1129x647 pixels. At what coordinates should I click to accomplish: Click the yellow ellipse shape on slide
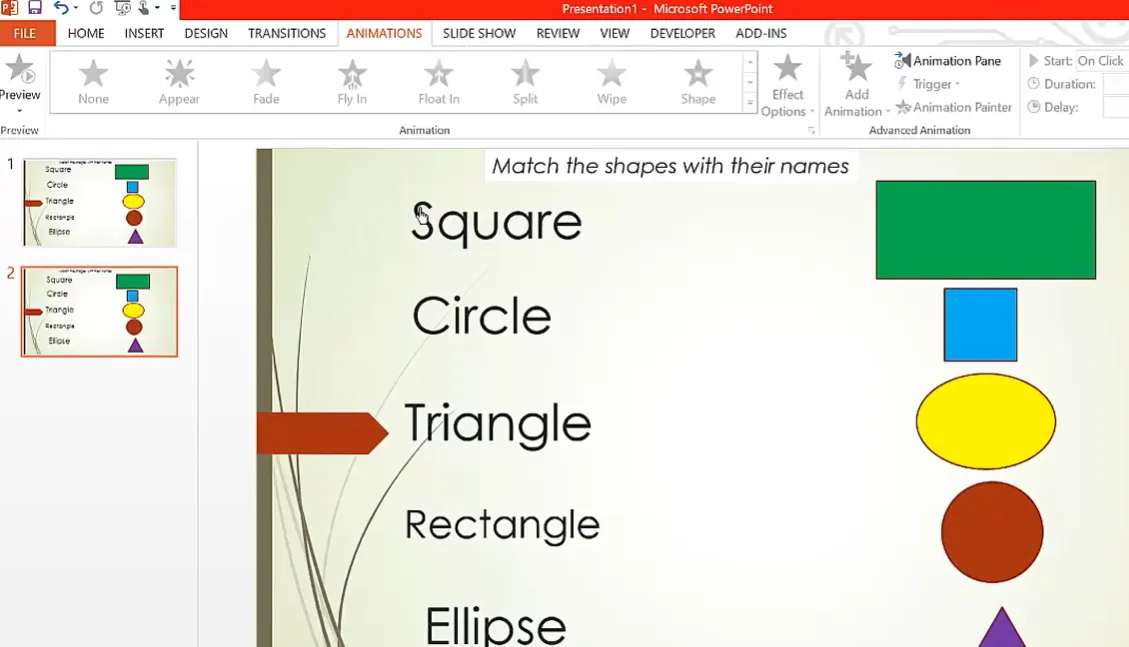985,421
